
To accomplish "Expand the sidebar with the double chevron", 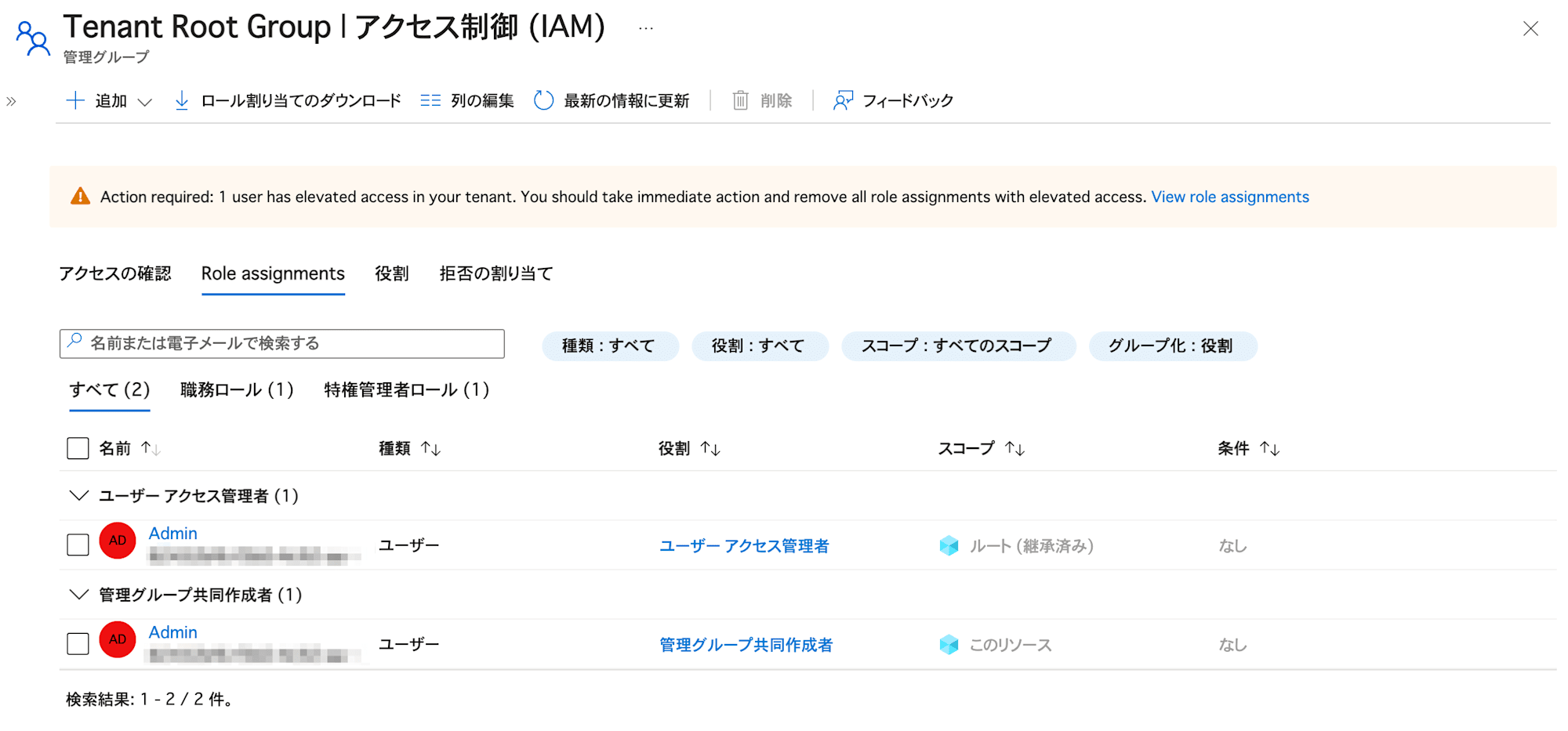I will coord(11,101).
